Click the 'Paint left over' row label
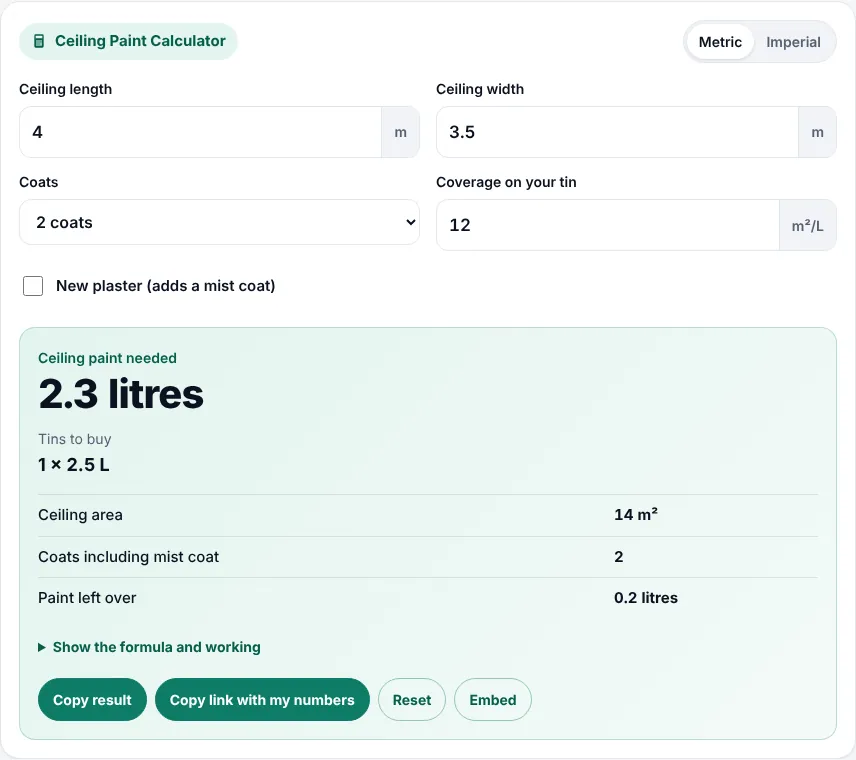This screenshot has width=856, height=760. 87,597
